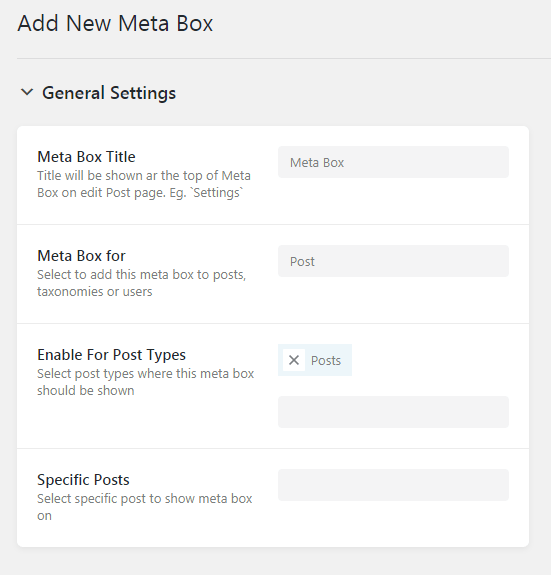Open the Meta Box for dropdown showing Post

pyautogui.click(x=393, y=261)
